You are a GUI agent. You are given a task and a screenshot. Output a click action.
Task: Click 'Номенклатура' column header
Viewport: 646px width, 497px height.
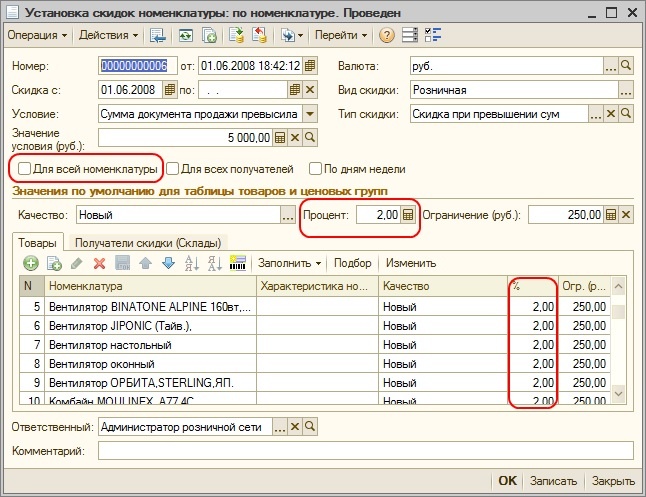(x=150, y=286)
